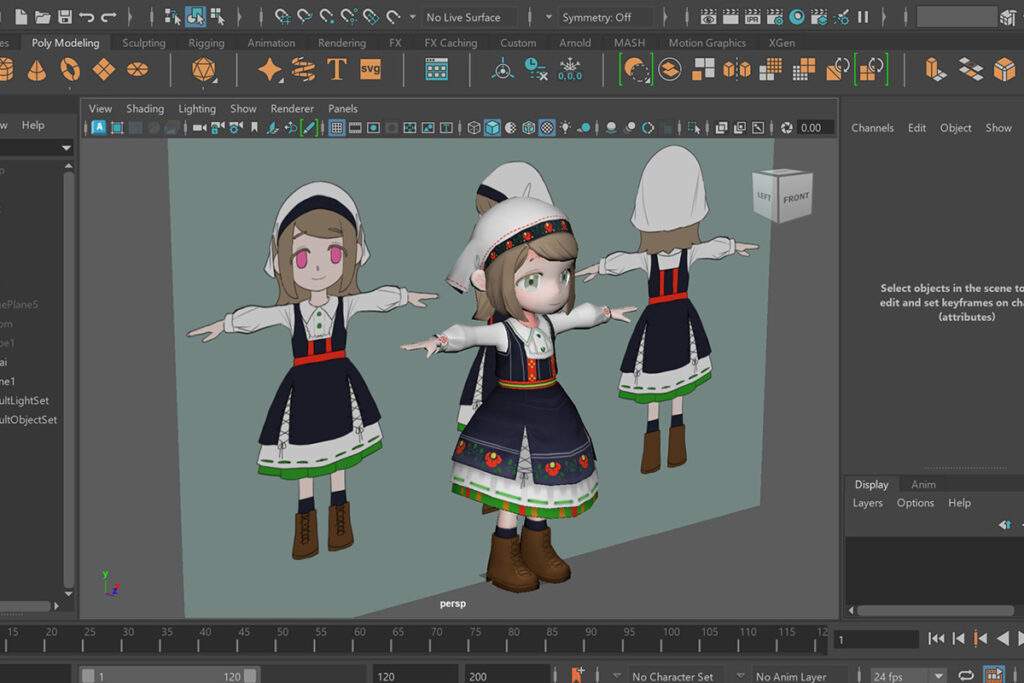Switch to the Sculpting shelf tab
The width and height of the screenshot is (1024, 683).
[144, 43]
